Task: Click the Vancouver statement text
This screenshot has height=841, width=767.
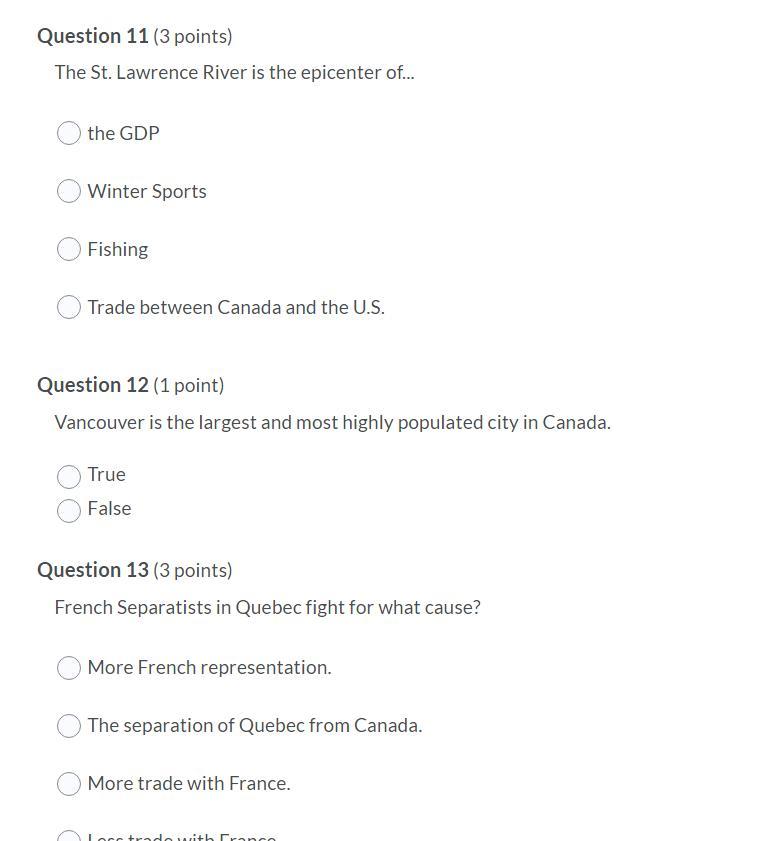Action: pyautogui.click(x=332, y=422)
